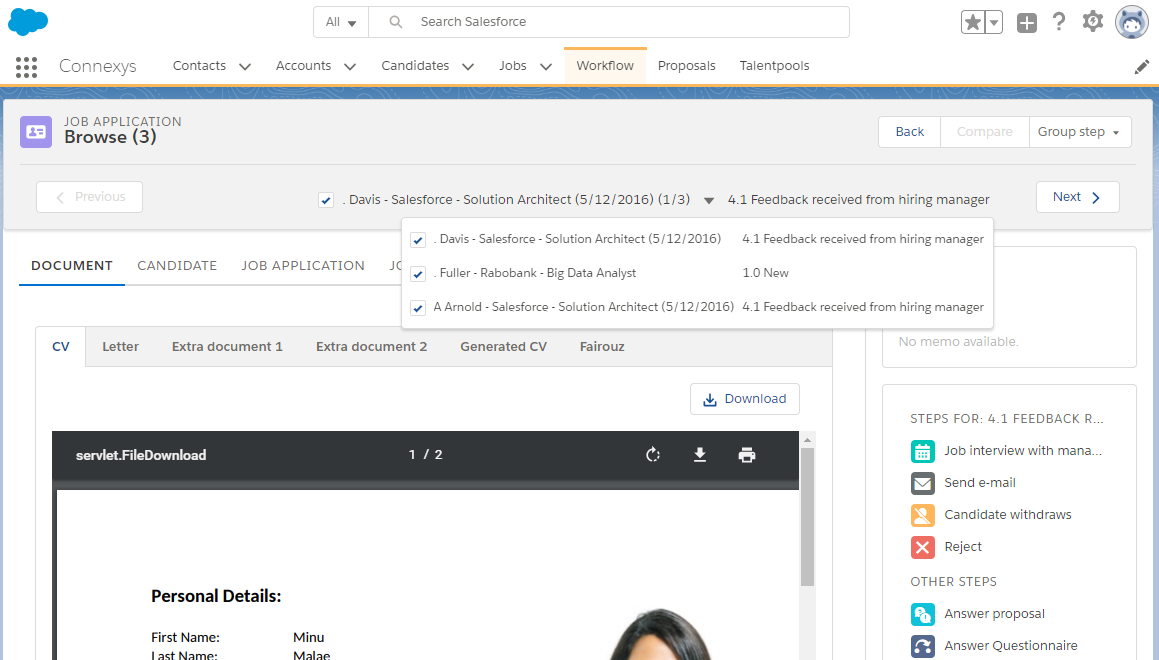The height and width of the screenshot is (660, 1159).
Task: Click the Job Application purple card icon
Action: click(x=35, y=132)
